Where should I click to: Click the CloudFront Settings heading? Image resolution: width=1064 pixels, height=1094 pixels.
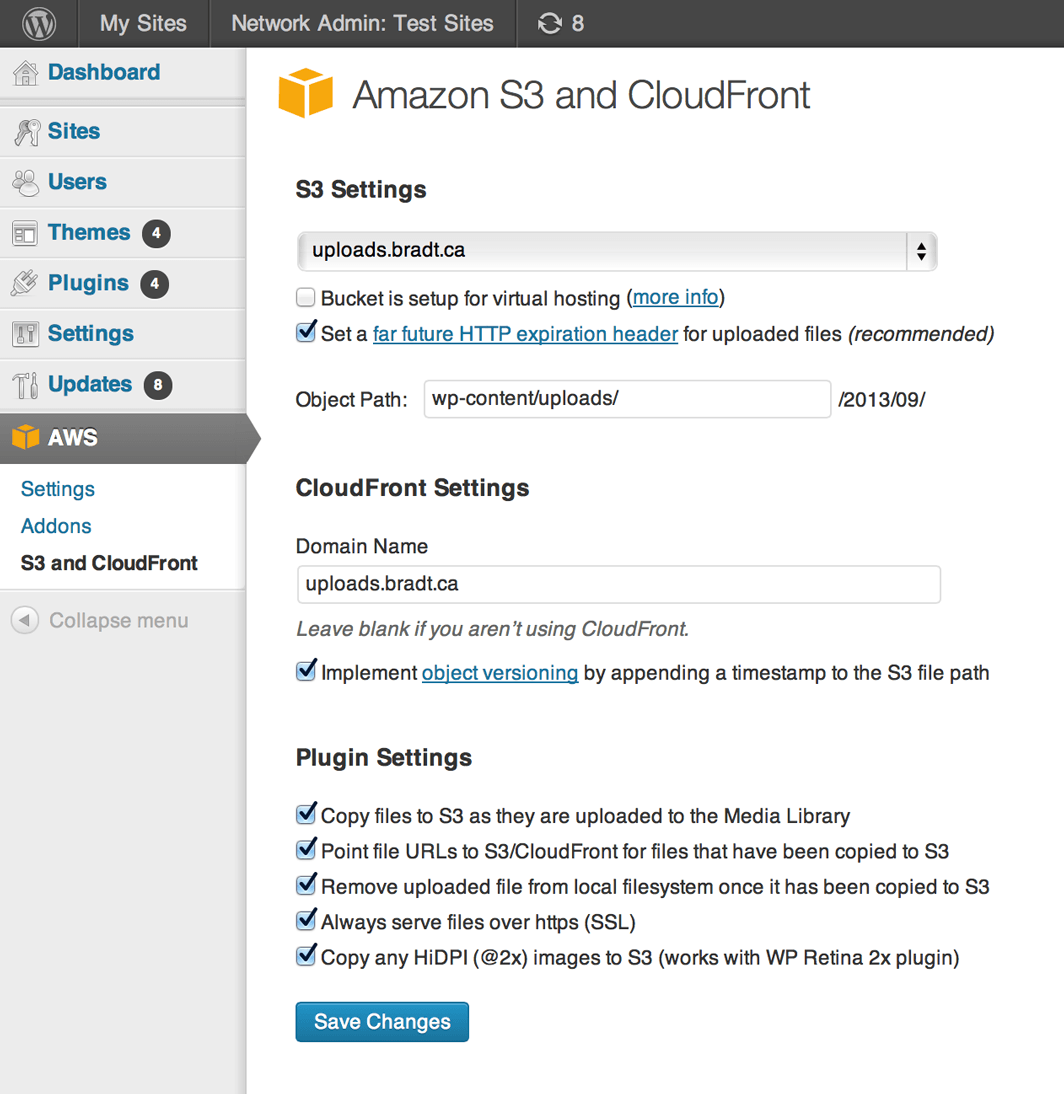[412, 488]
